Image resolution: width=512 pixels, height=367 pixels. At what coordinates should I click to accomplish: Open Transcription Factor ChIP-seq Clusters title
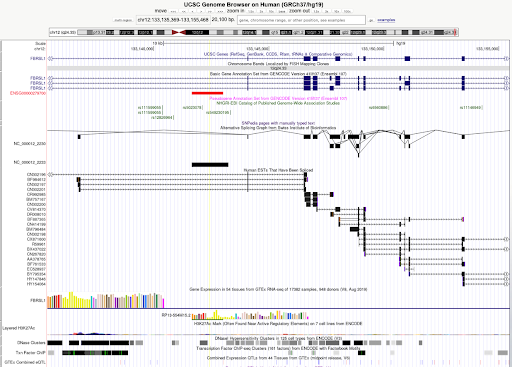pyautogui.click(x=278, y=348)
